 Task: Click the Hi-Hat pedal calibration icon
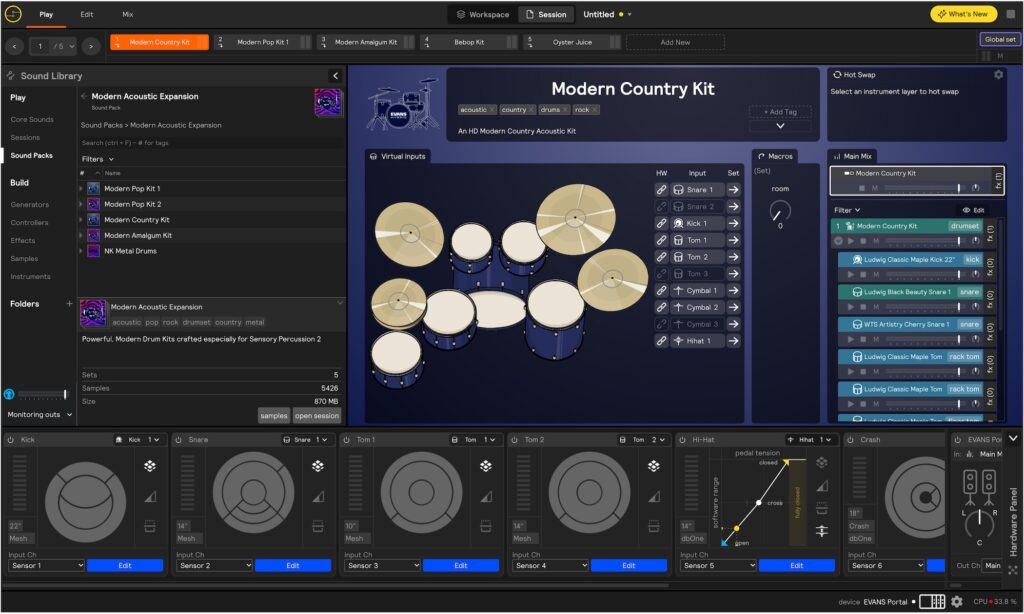click(822, 531)
